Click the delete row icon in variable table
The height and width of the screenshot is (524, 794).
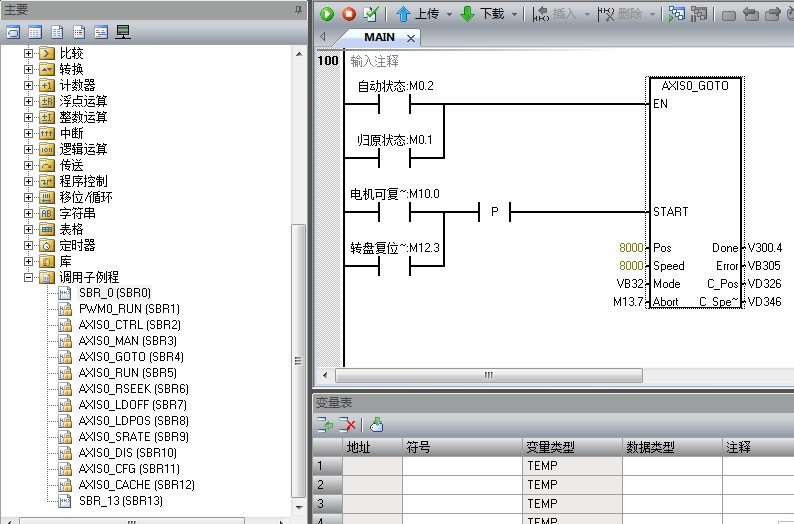click(x=347, y=425)
